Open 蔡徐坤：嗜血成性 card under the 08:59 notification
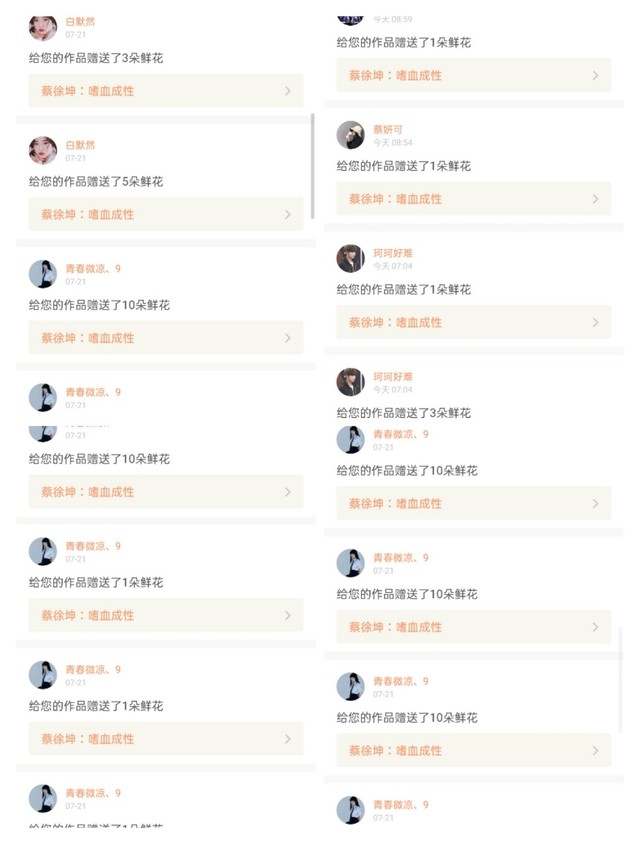 pyautogui.click(x=474, y=75)
